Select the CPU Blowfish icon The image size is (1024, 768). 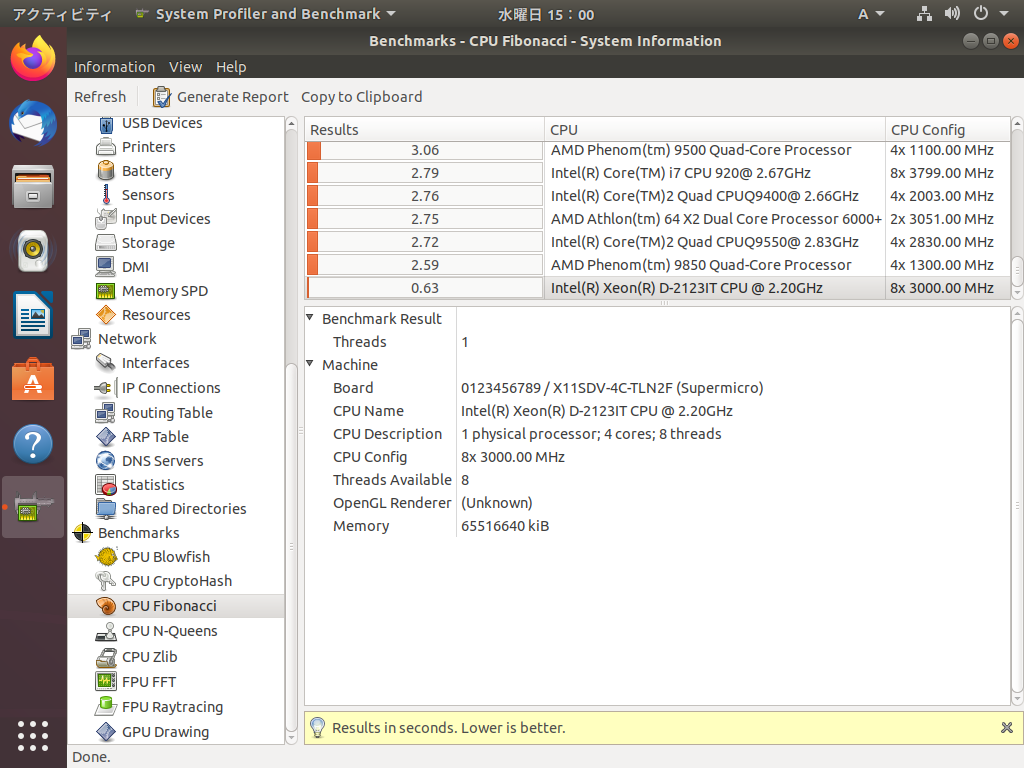pyautogui.click(x=106, y=557)
